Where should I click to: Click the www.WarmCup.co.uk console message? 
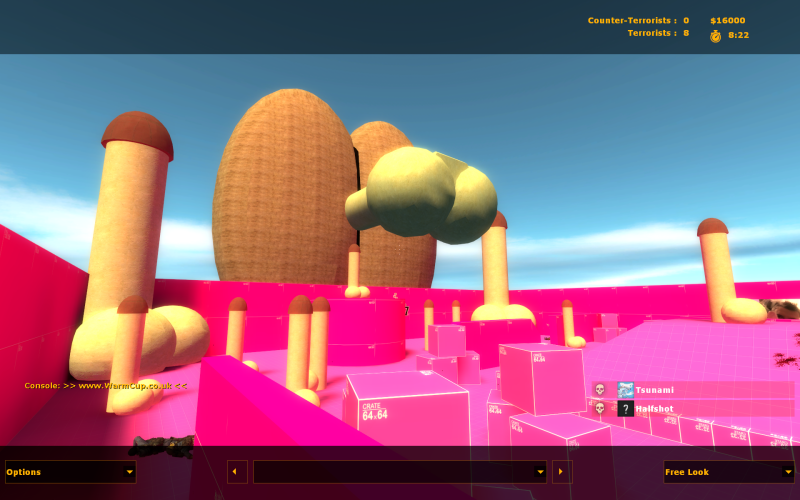pyautogui.click(x=106, y=385)
